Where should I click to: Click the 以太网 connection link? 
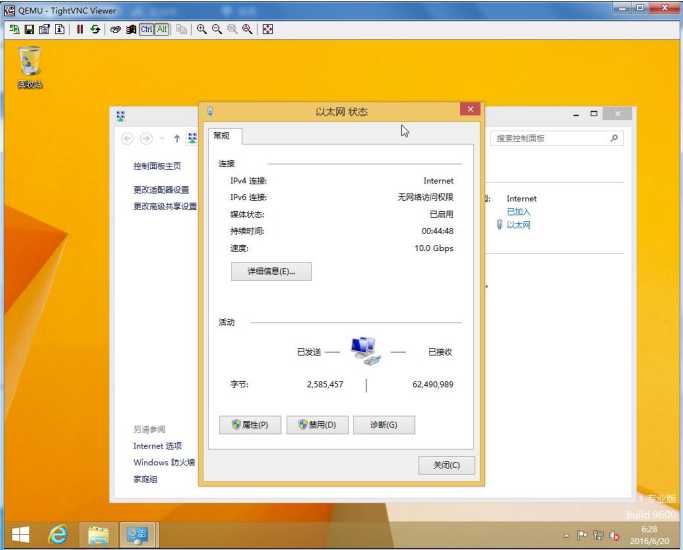click(x=518, y=225)
